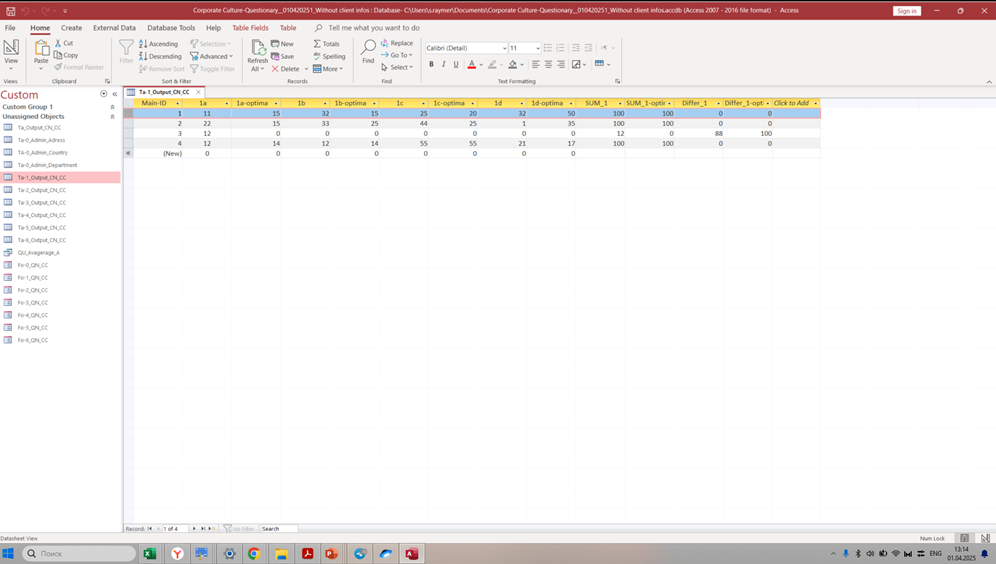
Task: Create a New record
Action: click(x=283, y=44)
